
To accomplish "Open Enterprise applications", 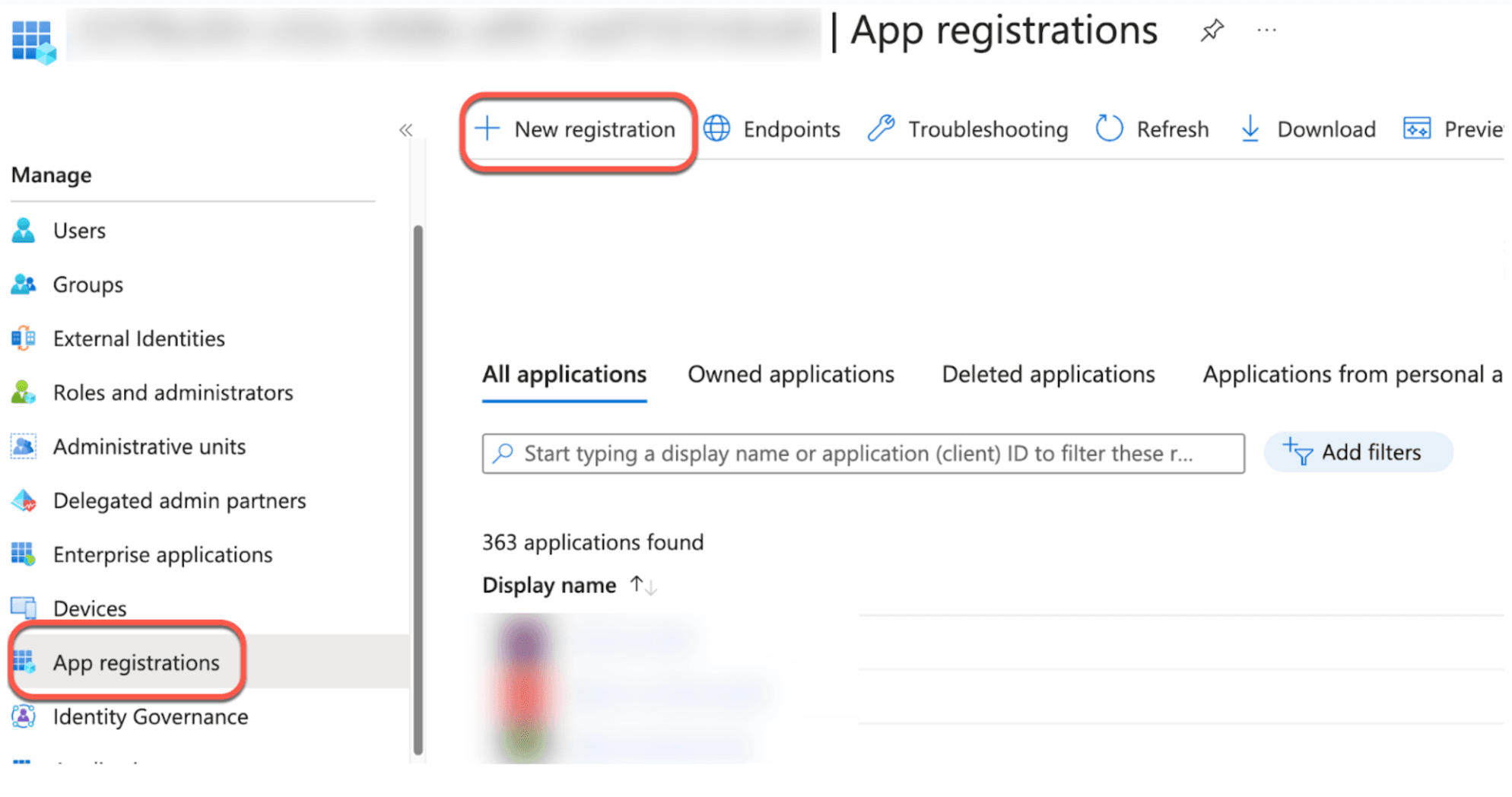I will click(163, 555).
